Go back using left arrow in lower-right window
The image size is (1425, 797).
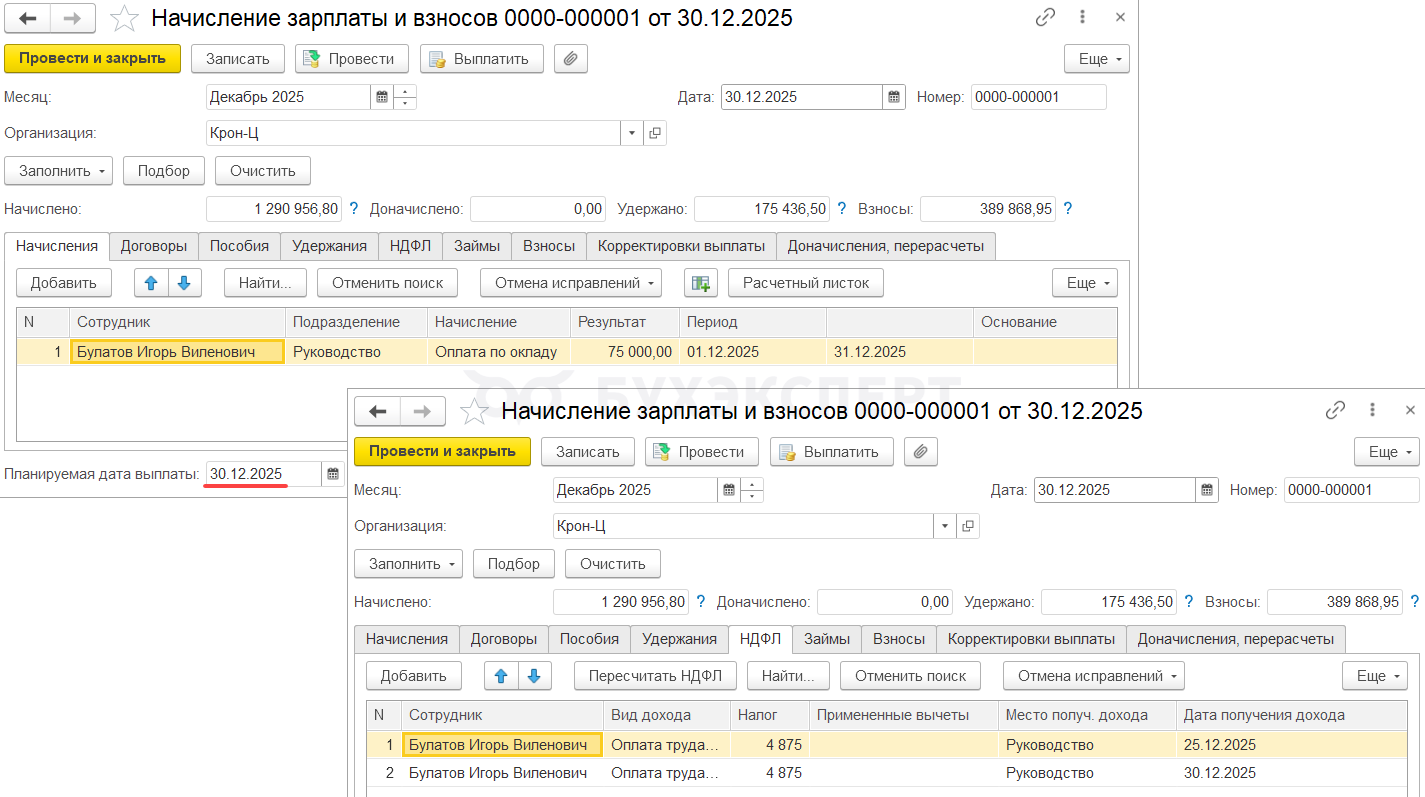pos(377,411)
